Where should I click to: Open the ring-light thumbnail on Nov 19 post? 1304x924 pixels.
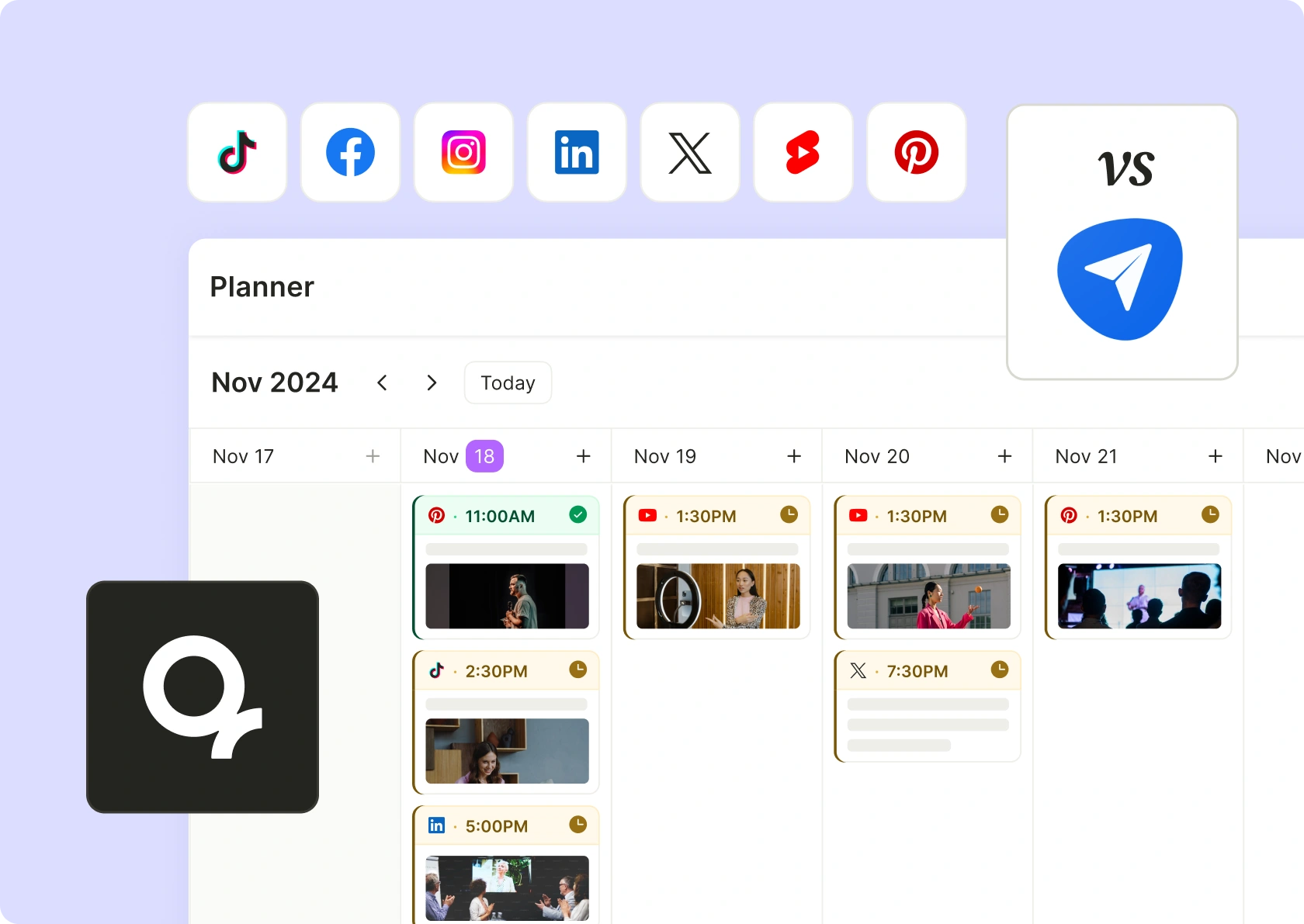tap(718, 596)
